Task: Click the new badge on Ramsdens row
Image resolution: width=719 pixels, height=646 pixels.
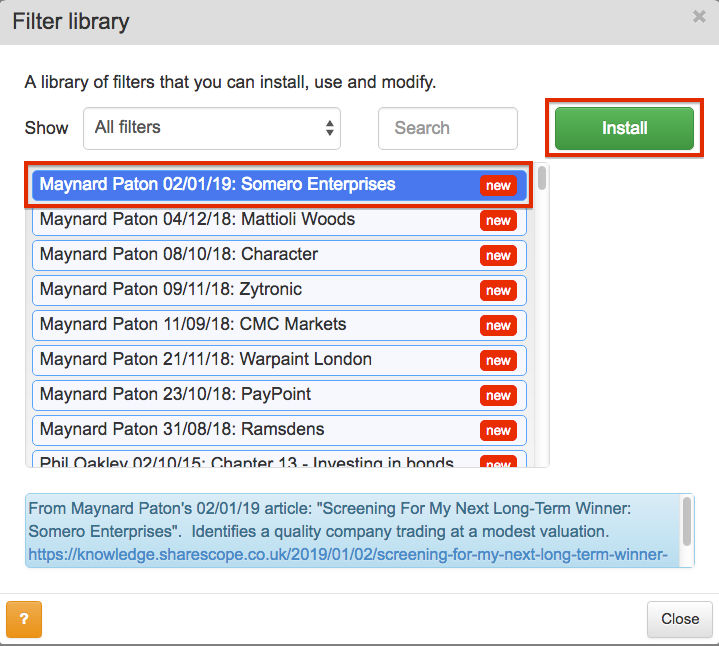Action: (x=498, y=431)
